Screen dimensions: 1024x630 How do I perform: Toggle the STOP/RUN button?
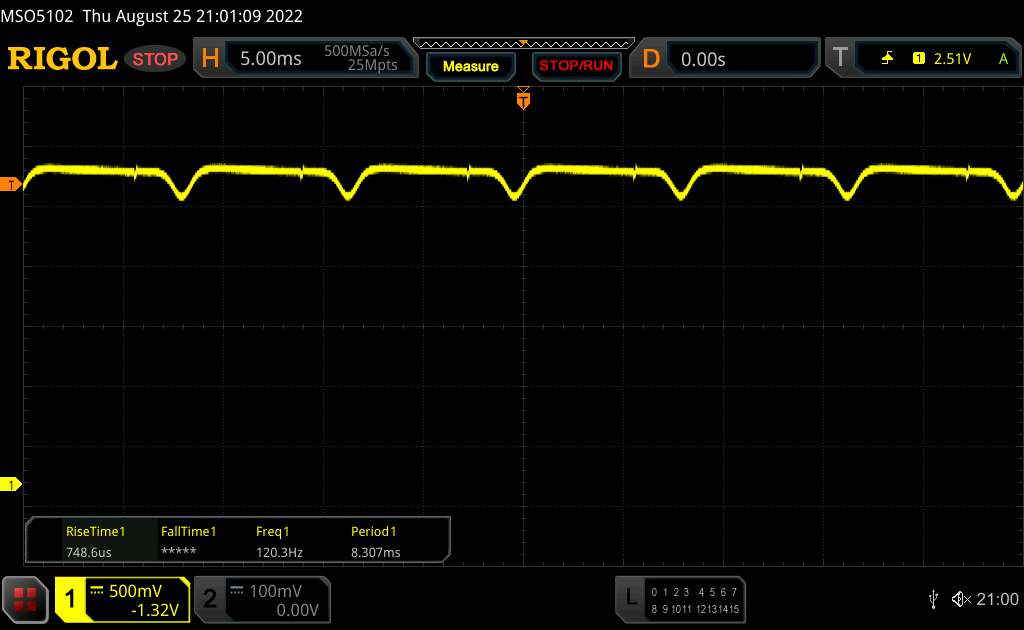click(x=576, y=66)
